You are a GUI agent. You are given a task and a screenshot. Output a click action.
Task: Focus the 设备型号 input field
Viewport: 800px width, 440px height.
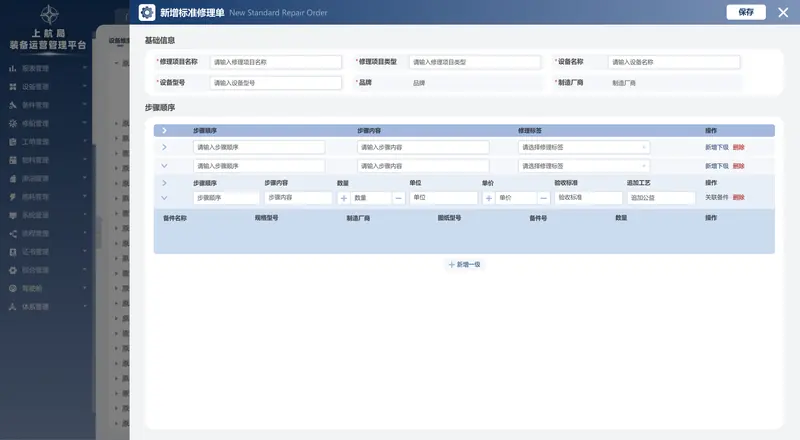276,83
